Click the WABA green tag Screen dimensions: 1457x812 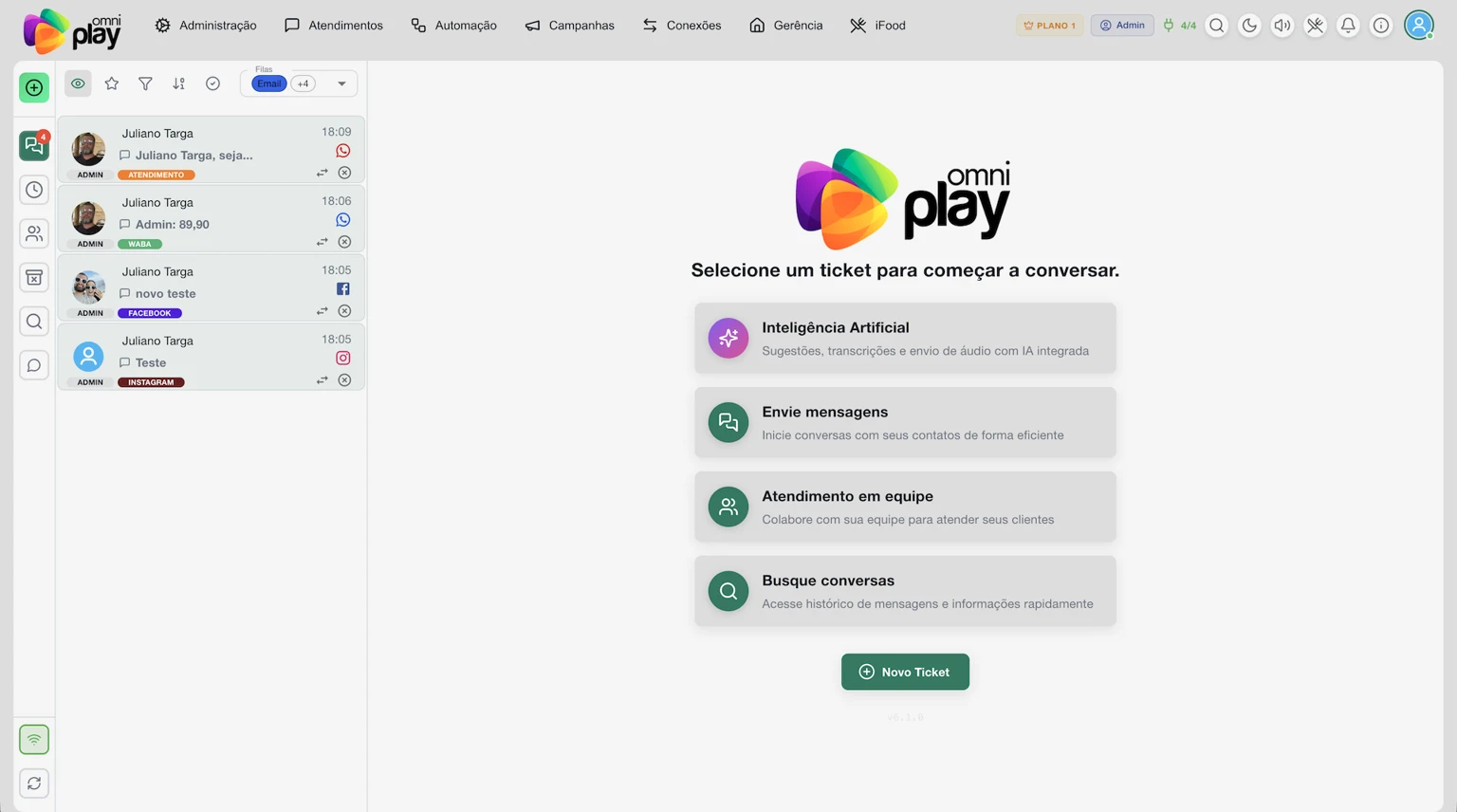click(x=139, y=244)
